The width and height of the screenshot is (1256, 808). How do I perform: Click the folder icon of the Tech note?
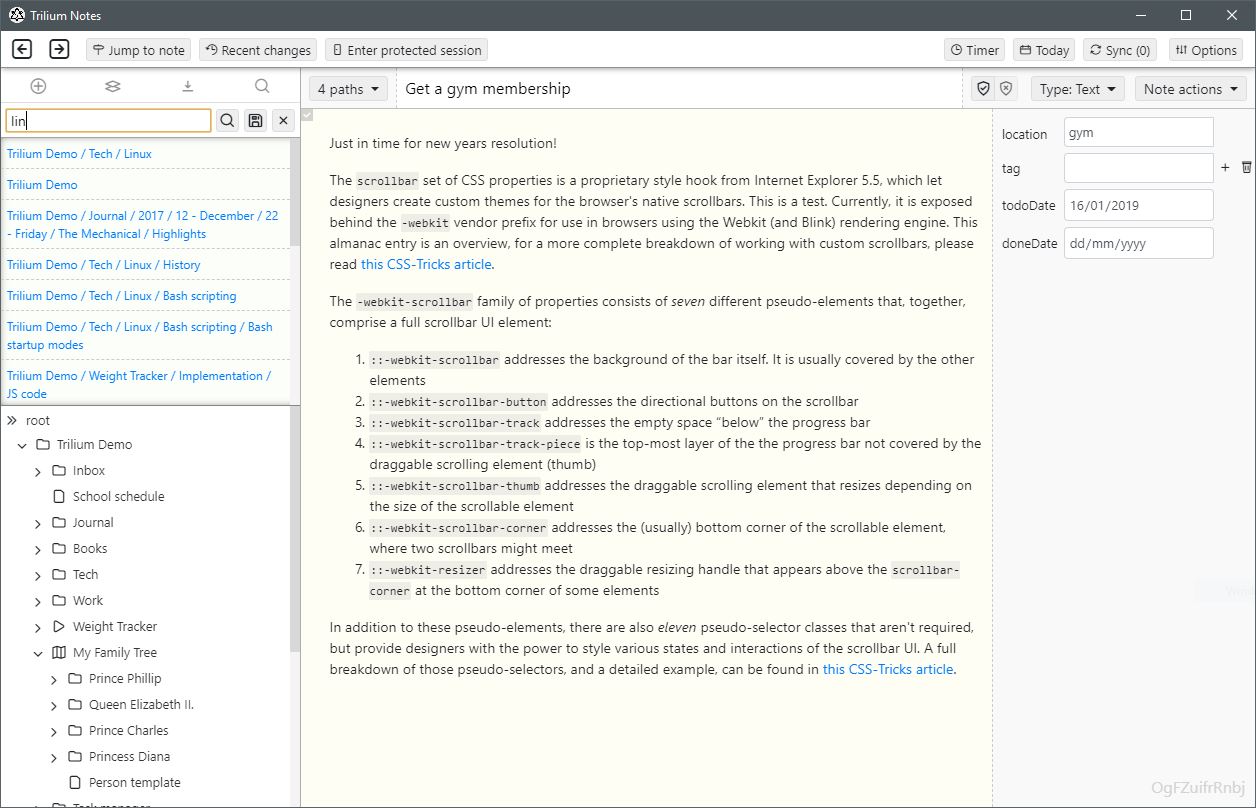coord(59,574)
